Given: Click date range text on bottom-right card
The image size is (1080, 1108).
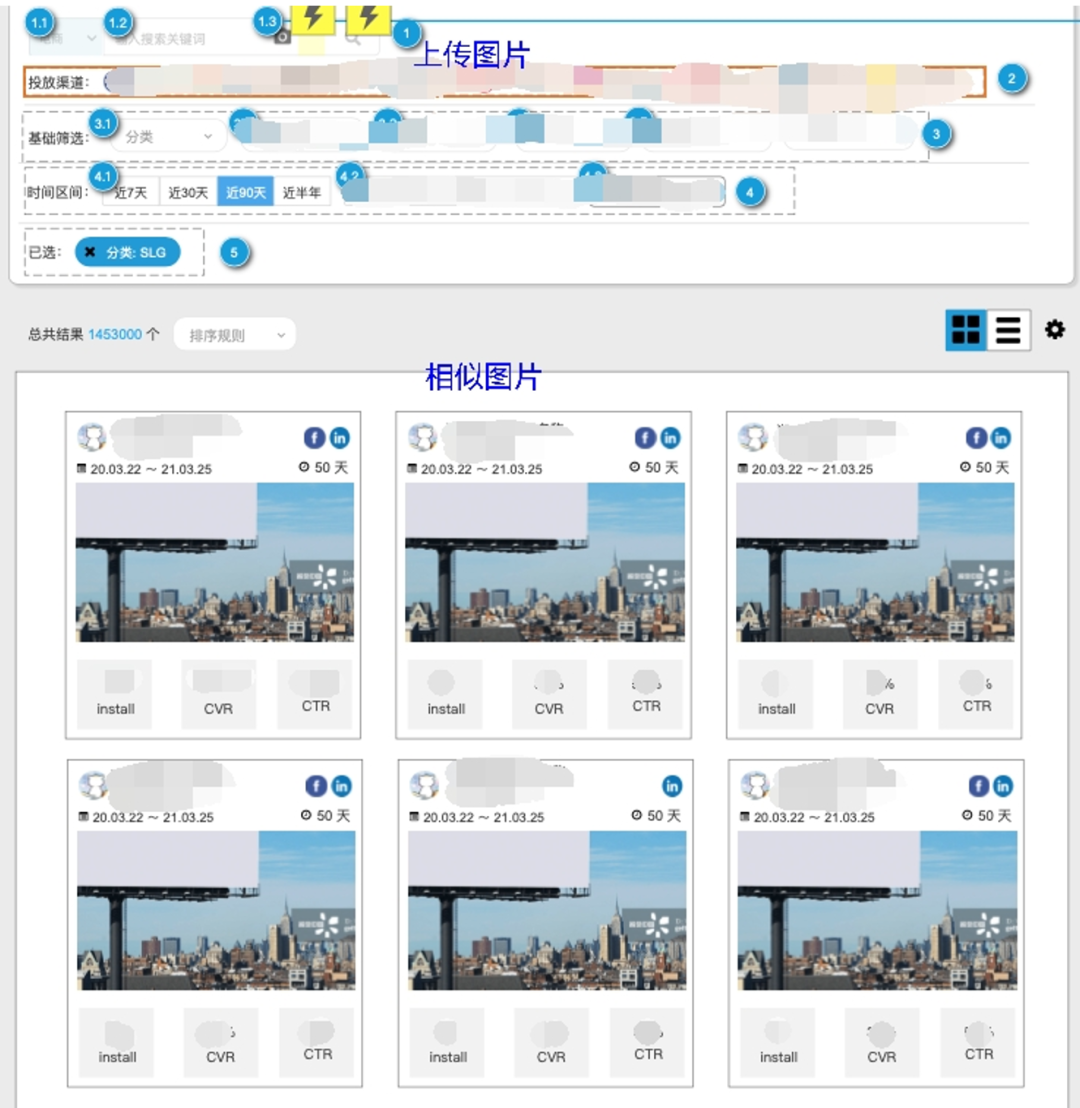Looking at the screenshot, I should point(814,817).
